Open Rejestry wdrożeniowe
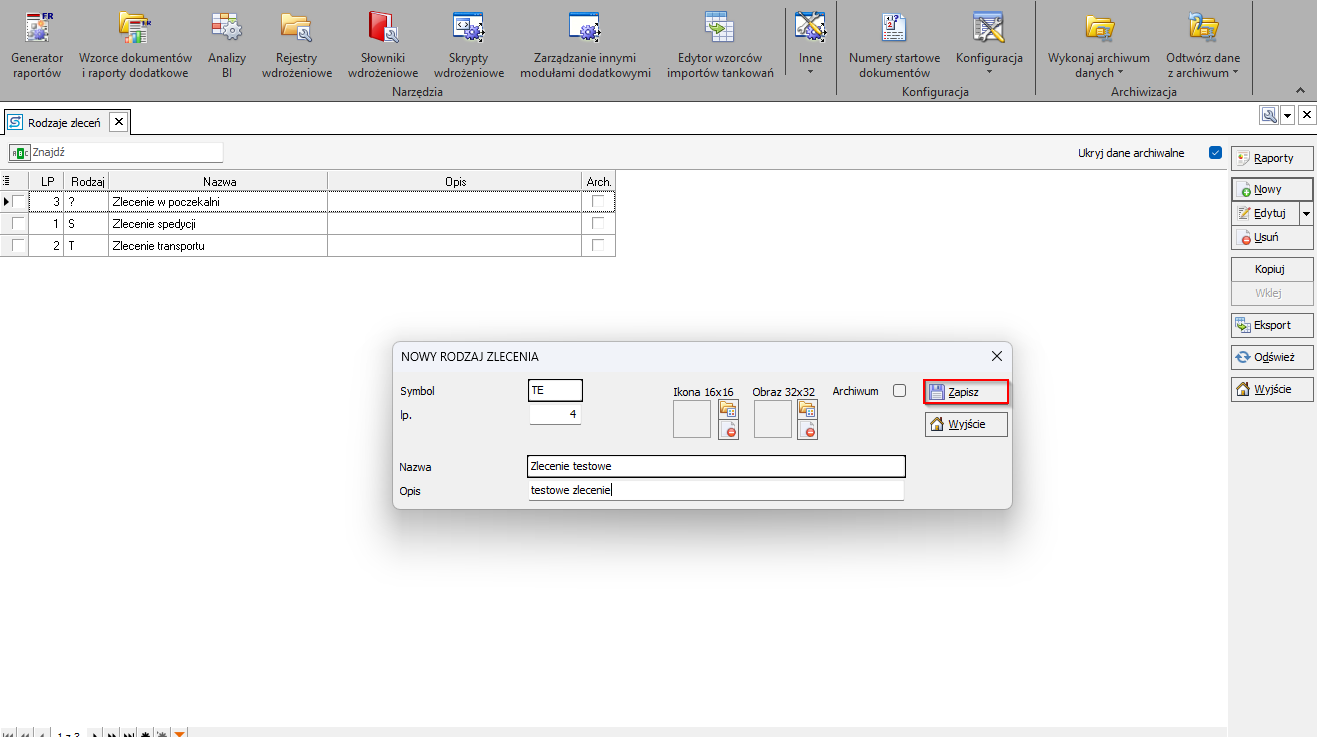The width and height of the screenshot is (1317, 737). pos(297,45)
